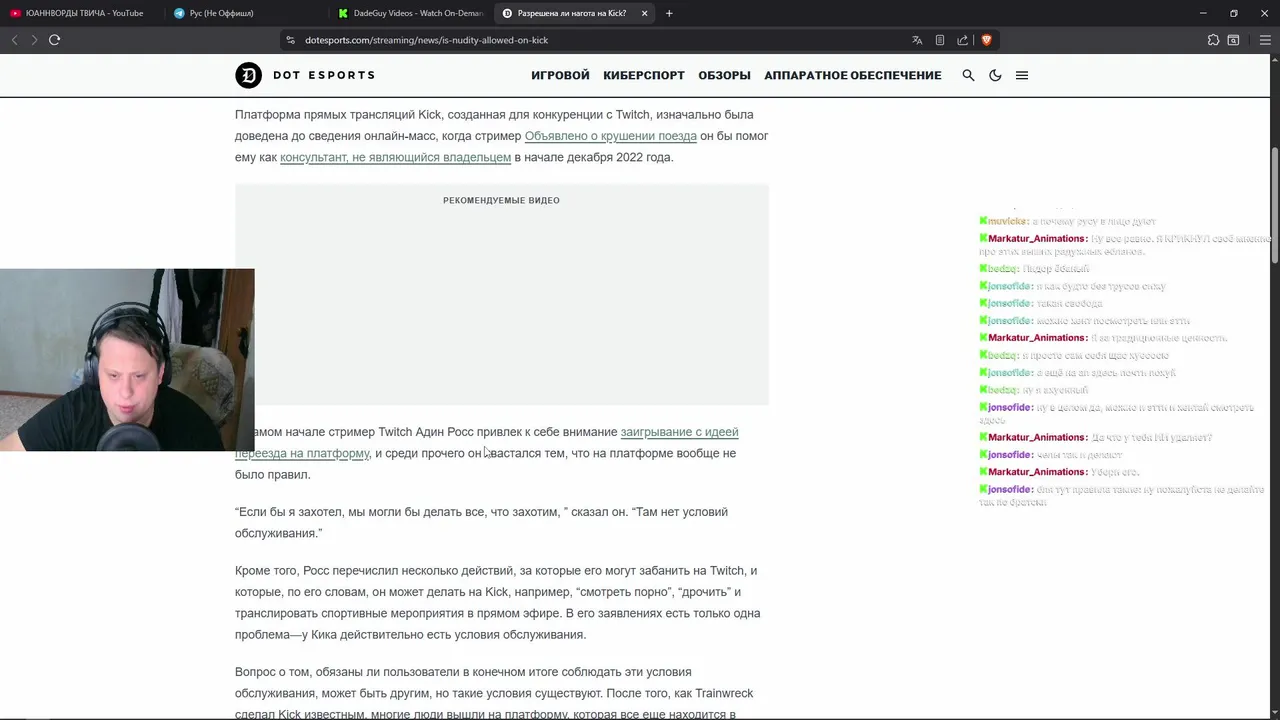
Task: Open reader mode from the address bar
Action: point(940,40)
